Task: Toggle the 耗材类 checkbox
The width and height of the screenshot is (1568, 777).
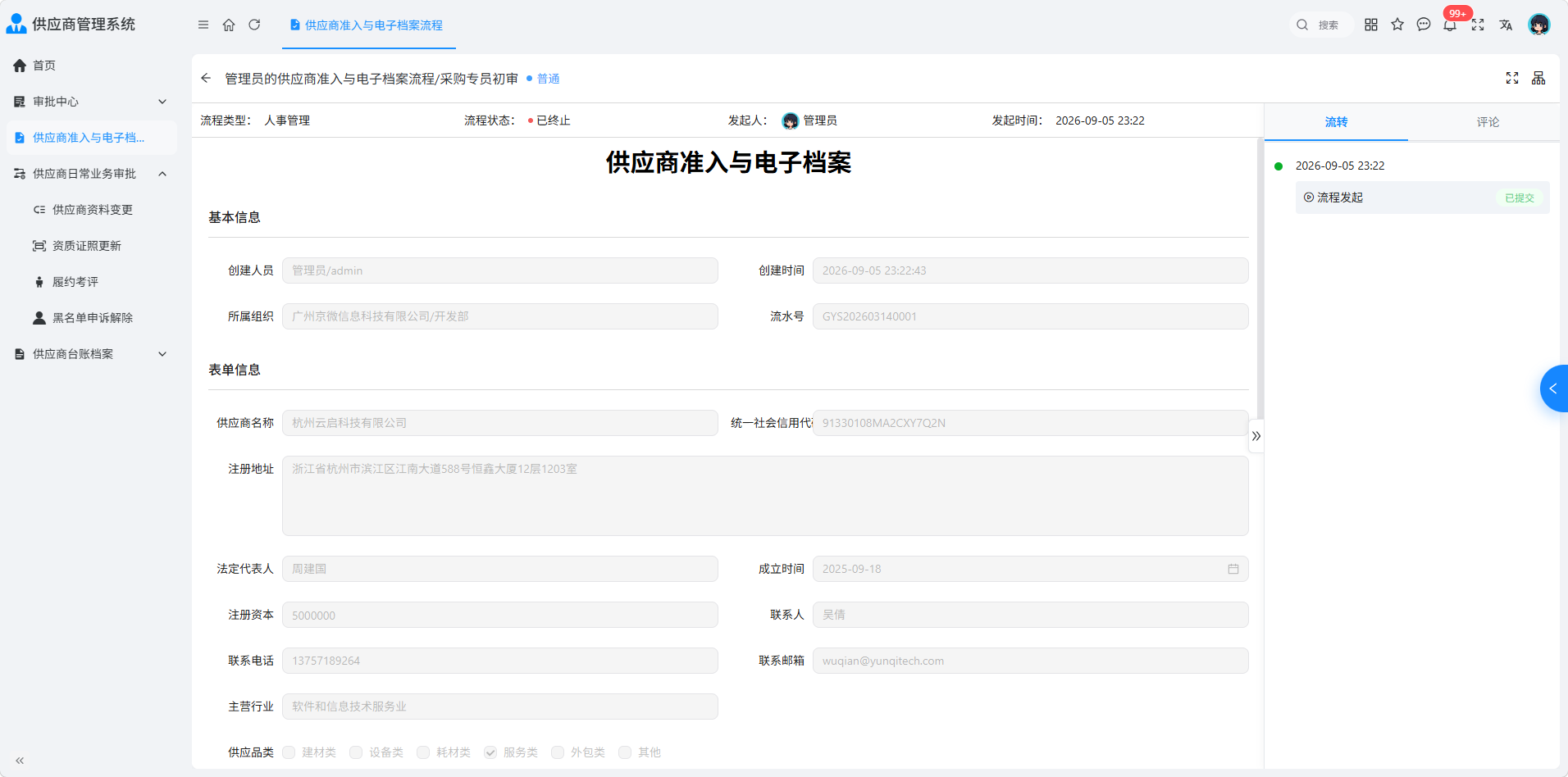Action: 423,752
